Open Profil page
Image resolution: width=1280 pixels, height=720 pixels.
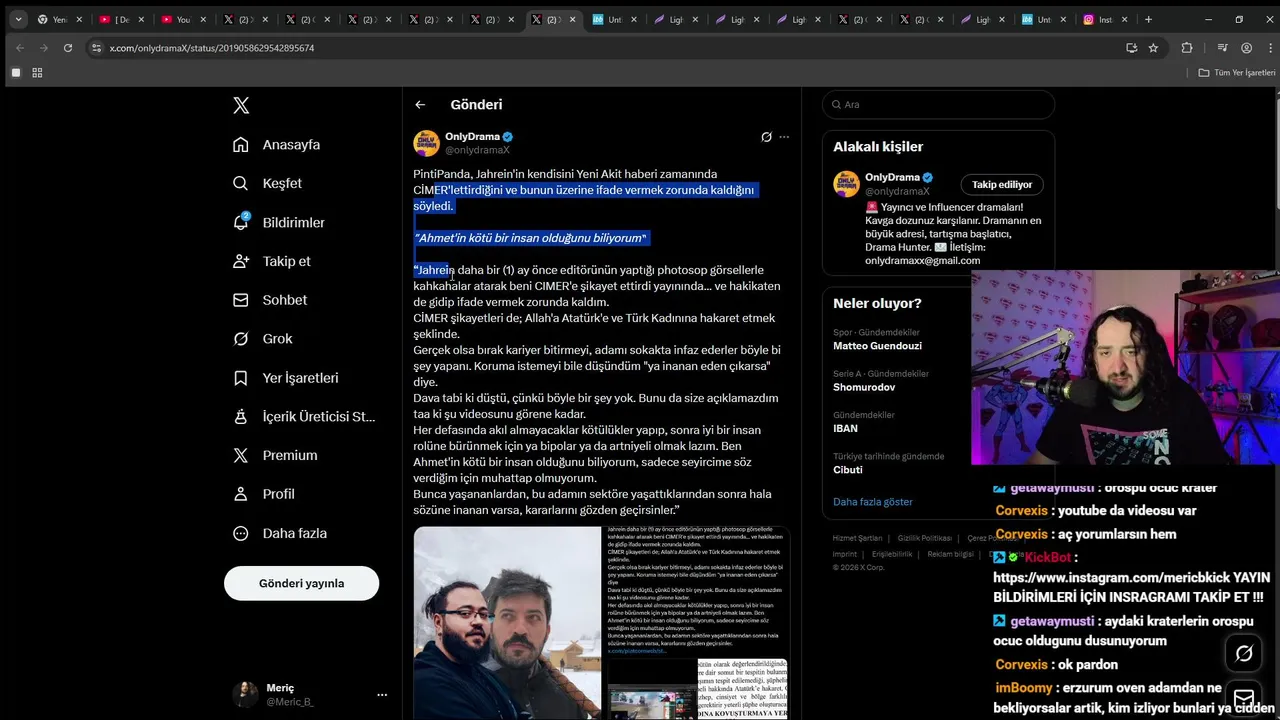tap(264, 494)
